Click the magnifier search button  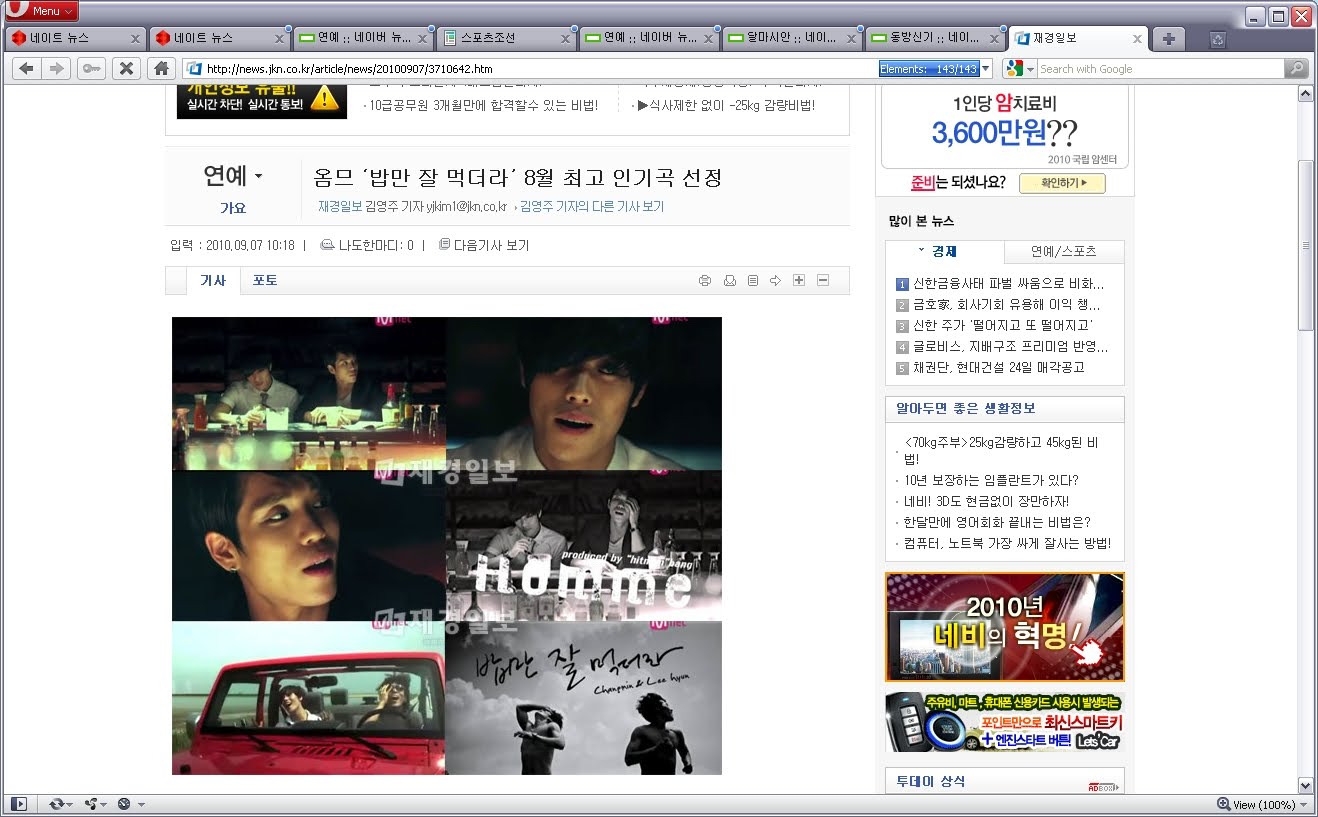[1296, 69]
